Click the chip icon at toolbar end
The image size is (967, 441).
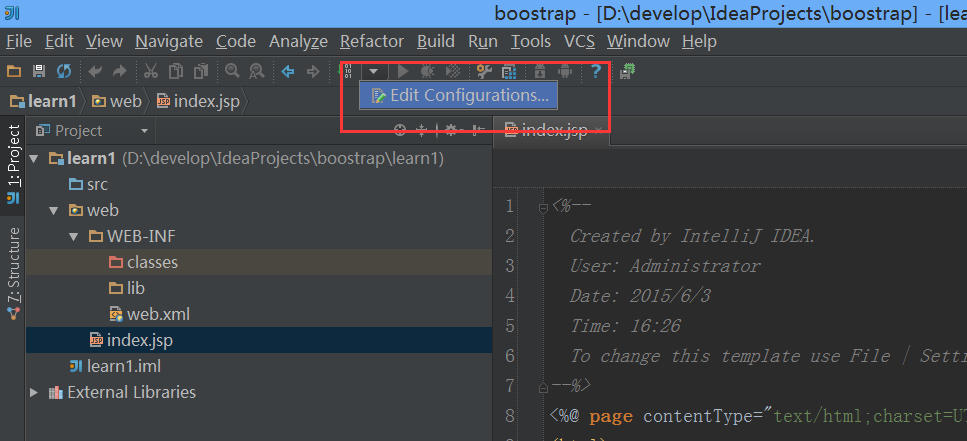628,72
